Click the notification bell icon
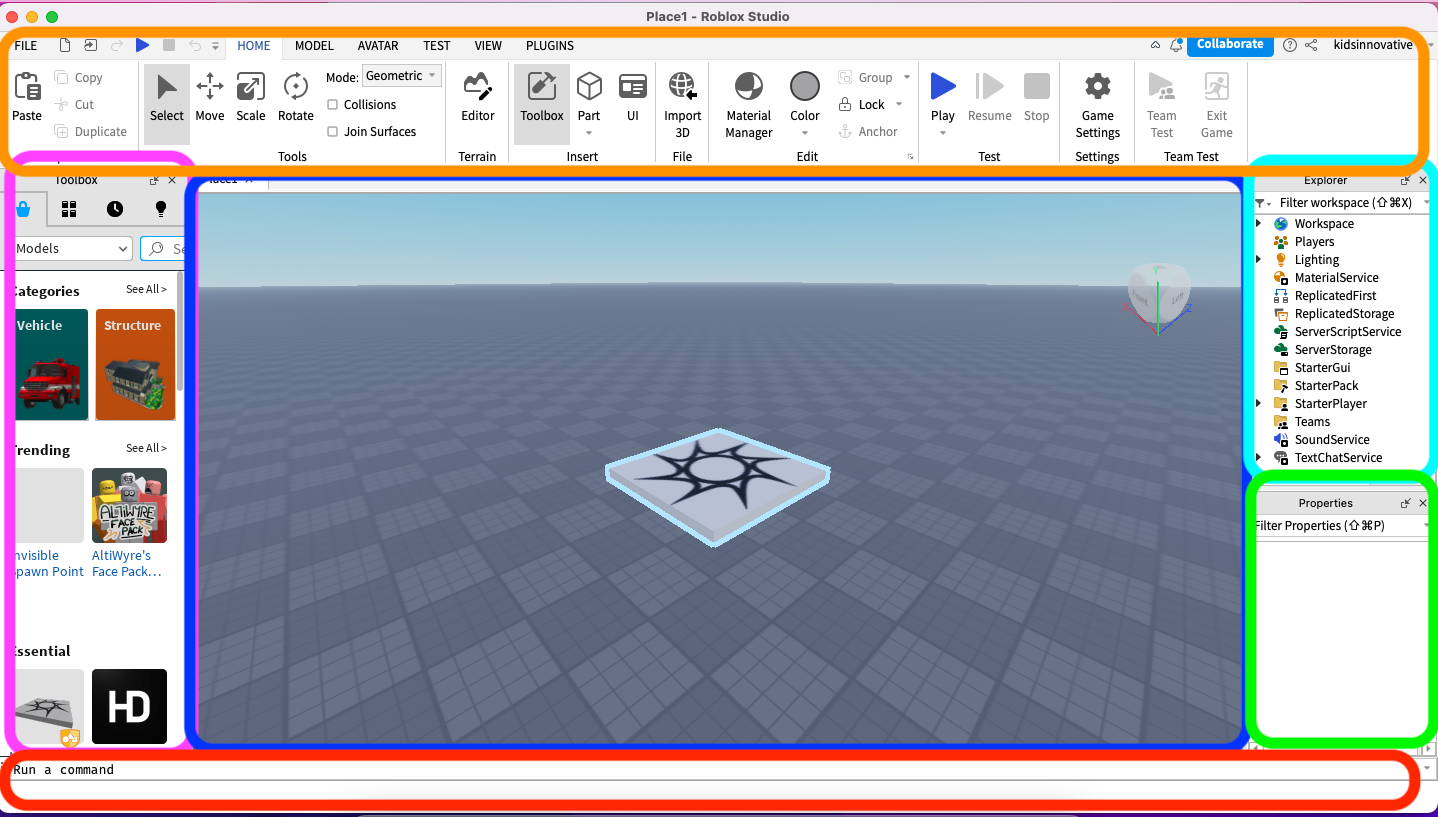 pyautogui.click(x=1176, y=45)
